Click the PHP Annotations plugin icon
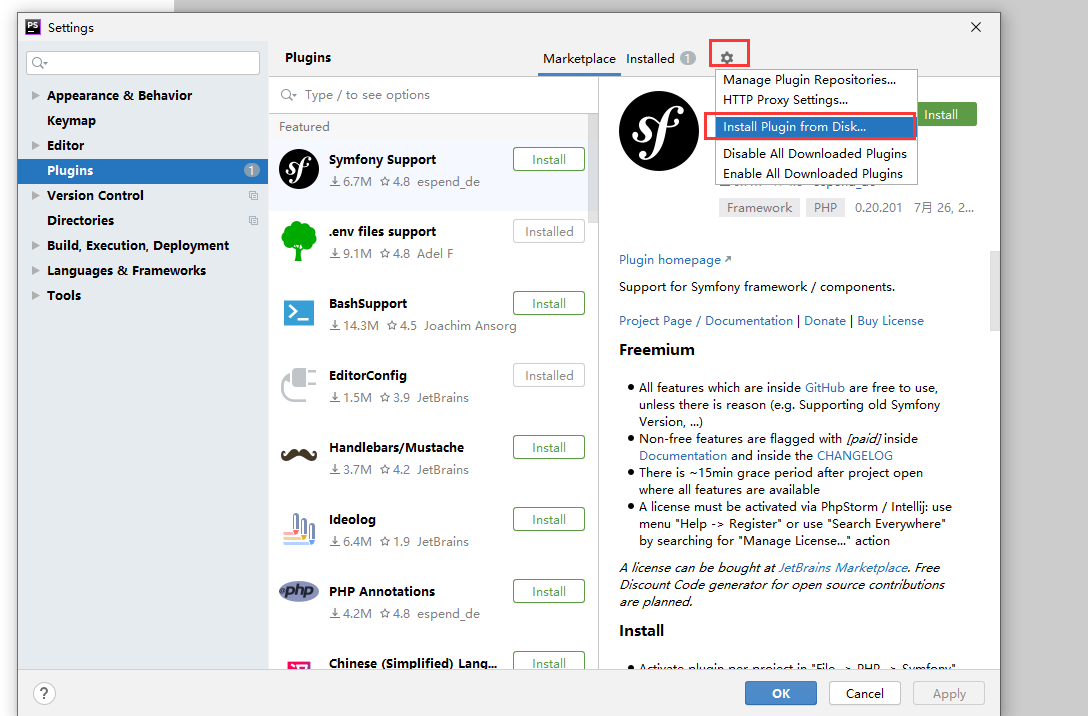 pyautogui.click(x=298, y=592)
